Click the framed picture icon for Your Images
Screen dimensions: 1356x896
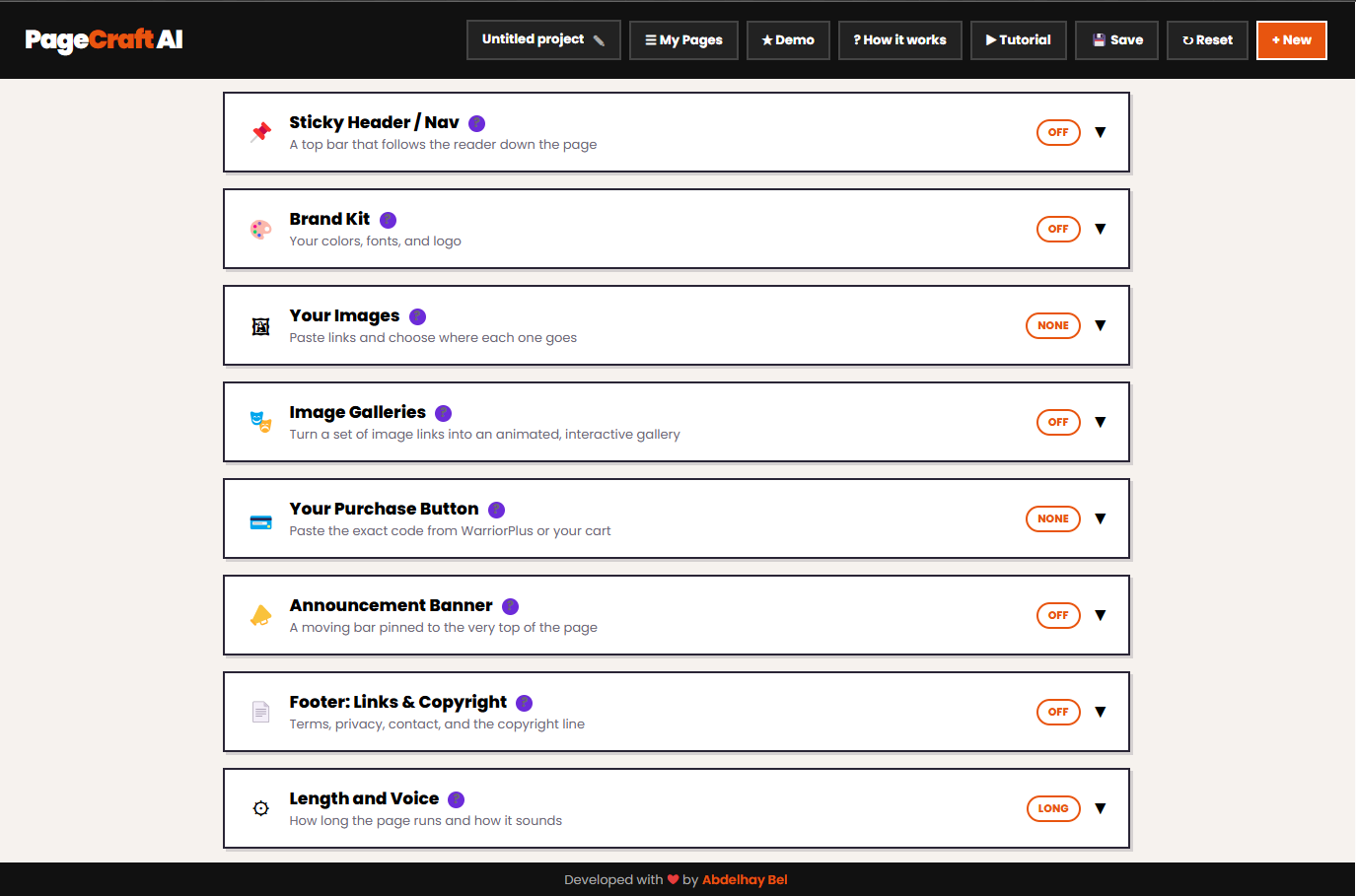[260, 326]
